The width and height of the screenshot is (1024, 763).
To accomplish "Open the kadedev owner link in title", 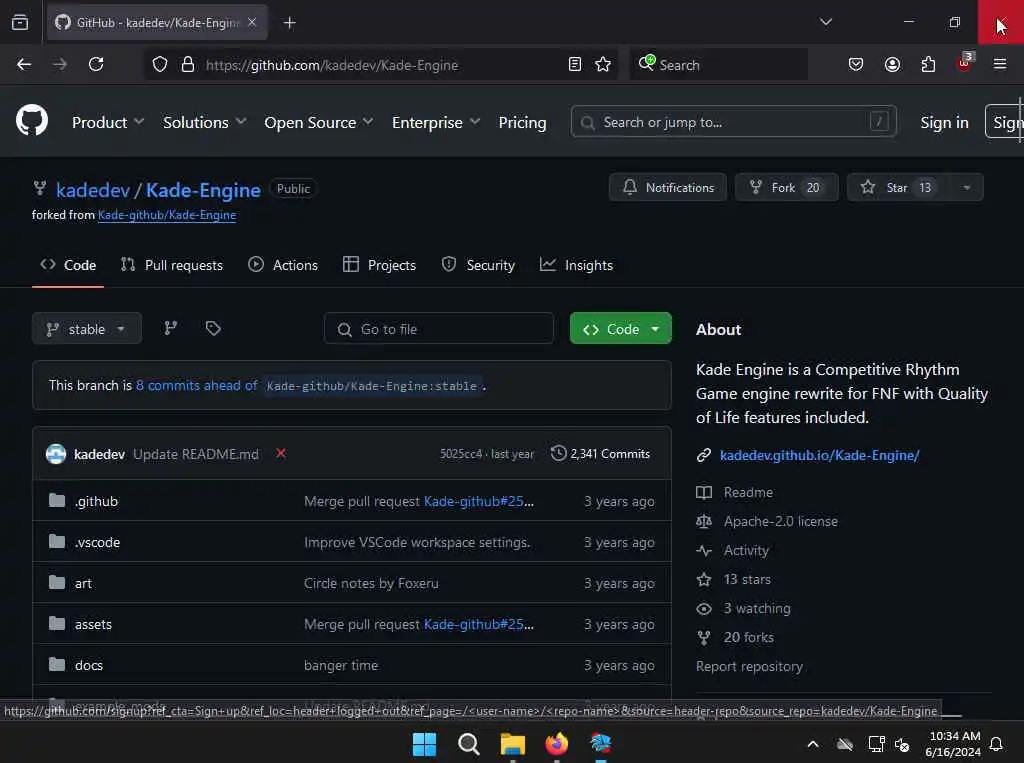I will pos(93,190).
